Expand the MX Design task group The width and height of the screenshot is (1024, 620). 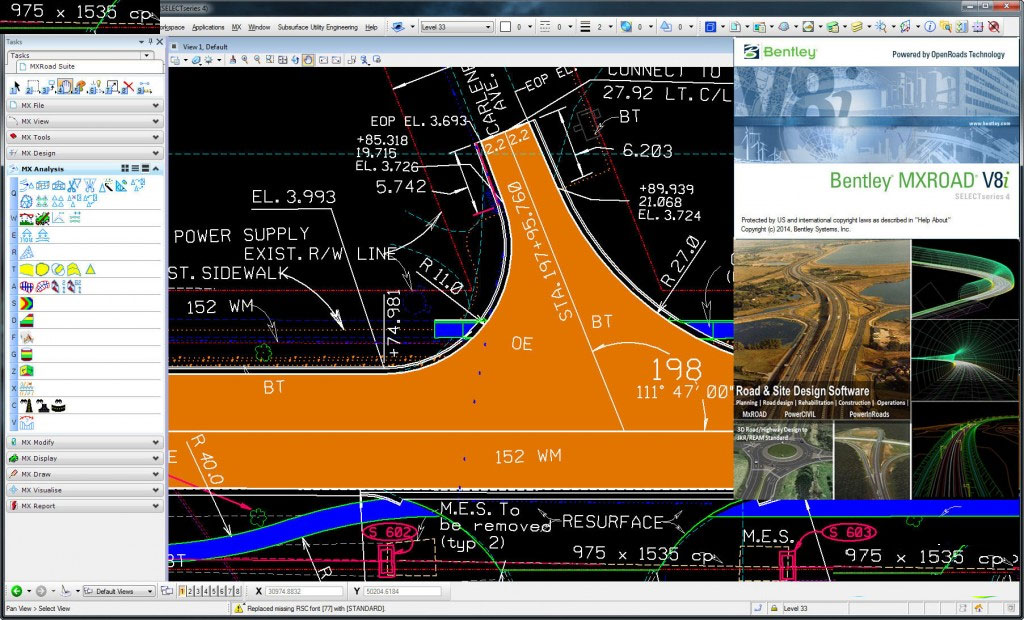[85, 153]
